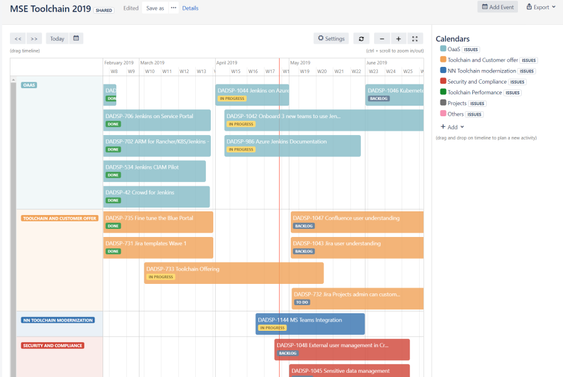Open DADSP-731 Jira templates Wave 1
This screenshot has height=377, width=563.
158,248
